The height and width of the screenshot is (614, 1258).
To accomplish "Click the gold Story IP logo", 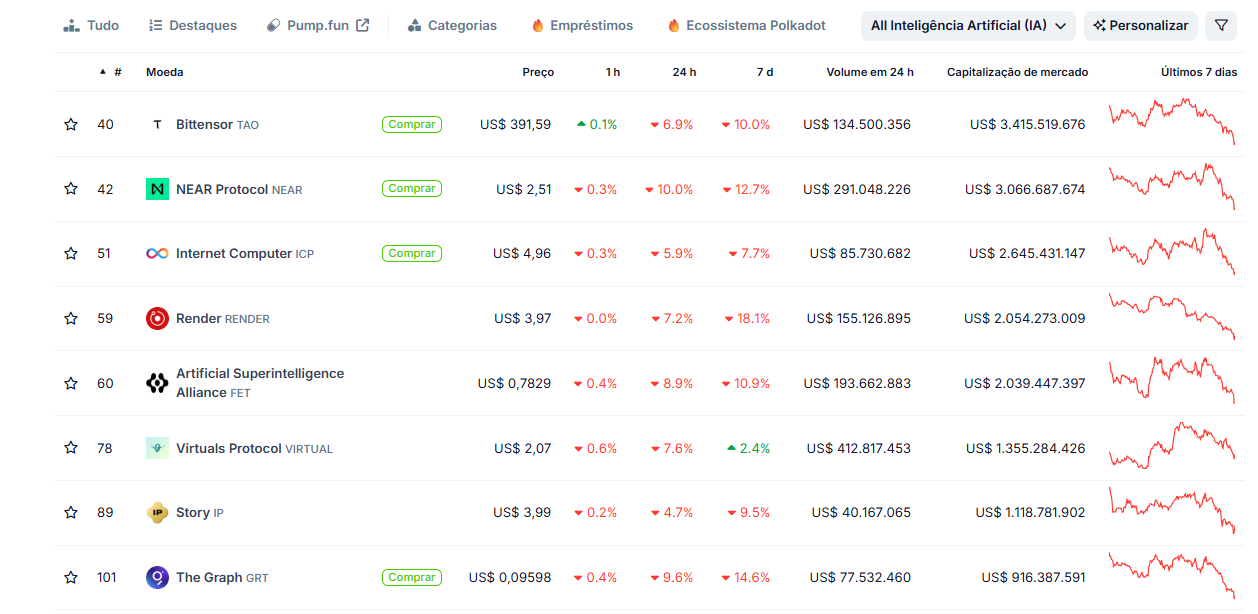I will (157, 512).
